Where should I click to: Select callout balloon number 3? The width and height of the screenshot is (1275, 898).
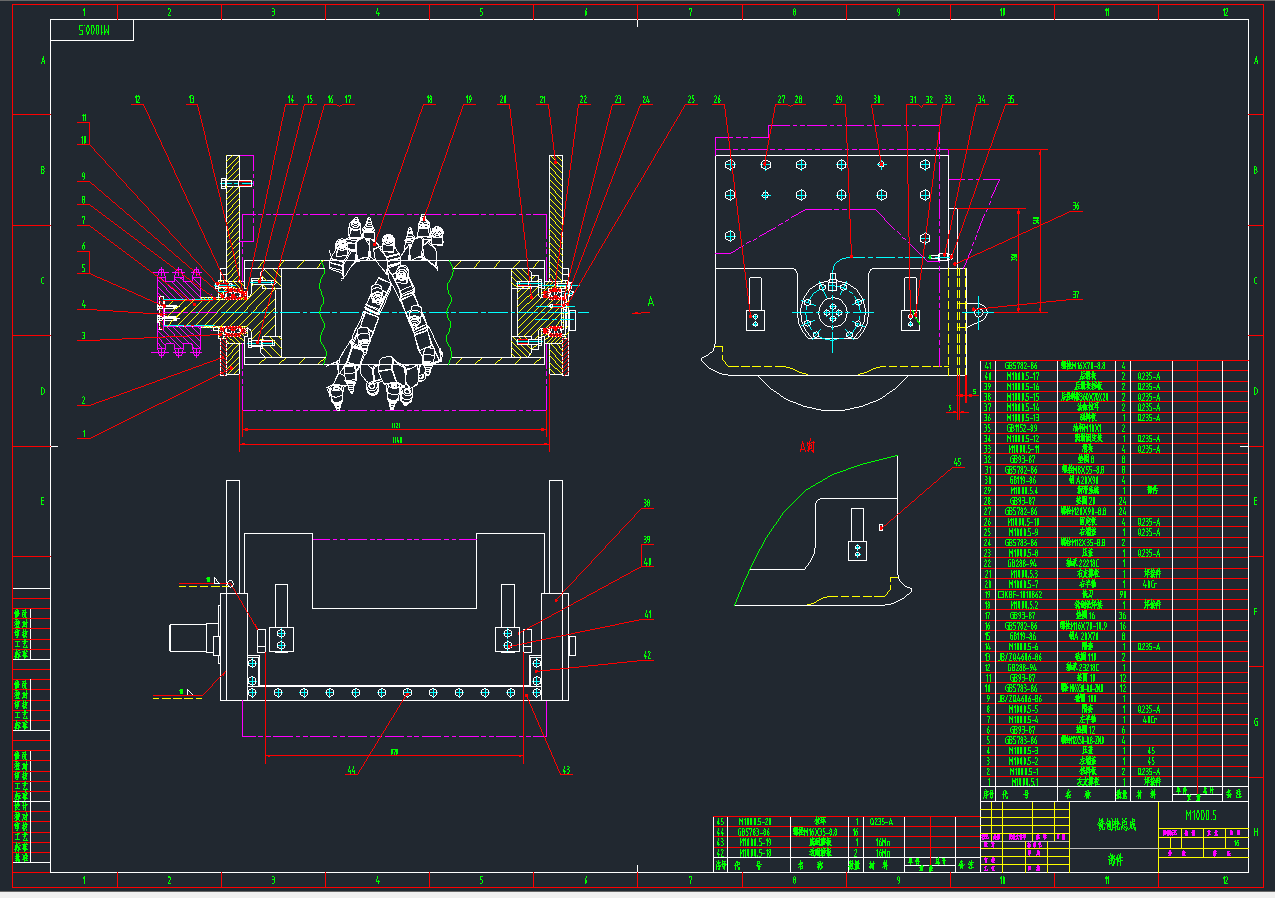(85, 336)
